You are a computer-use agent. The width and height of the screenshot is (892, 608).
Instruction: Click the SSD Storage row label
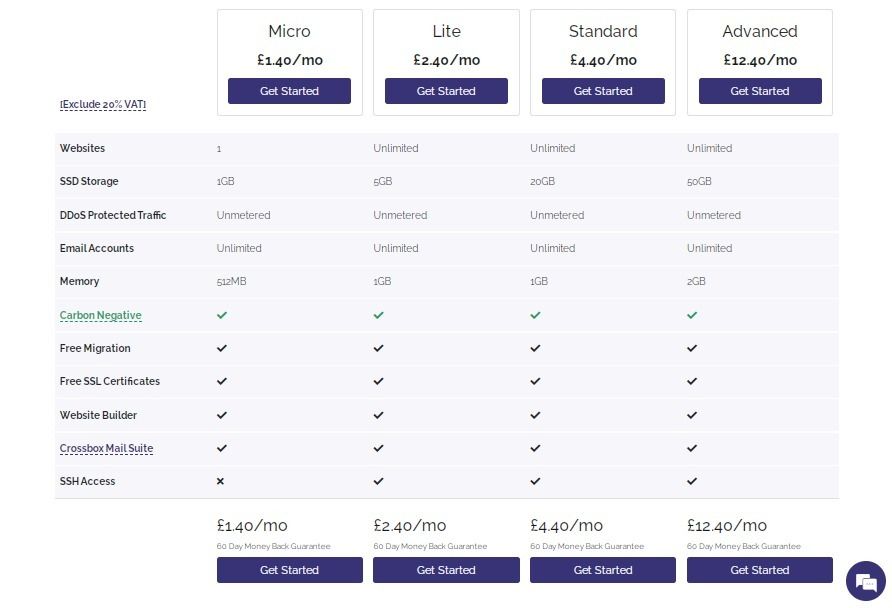(x=89, y=181)
